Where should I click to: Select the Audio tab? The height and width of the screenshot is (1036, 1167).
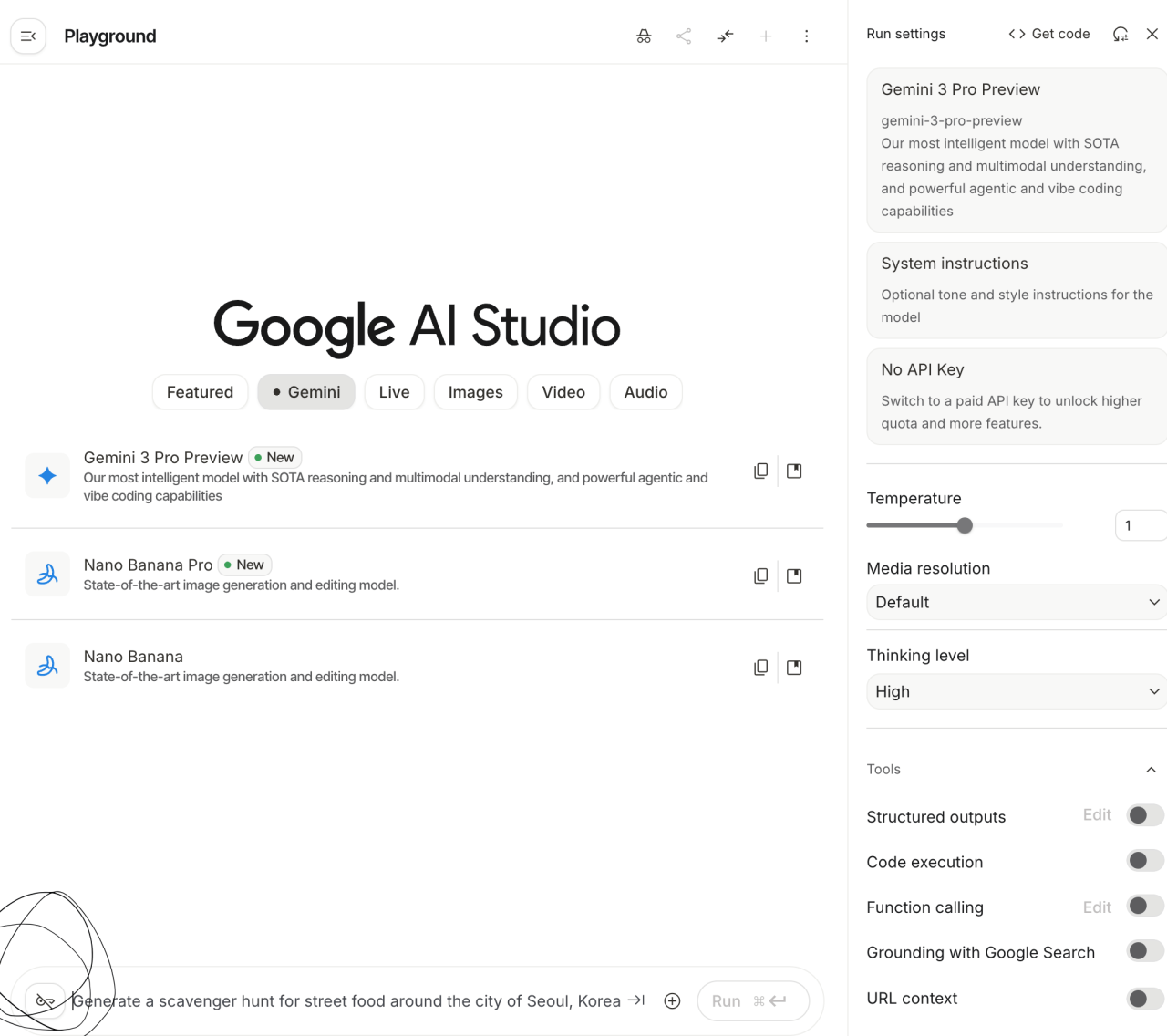645,392
